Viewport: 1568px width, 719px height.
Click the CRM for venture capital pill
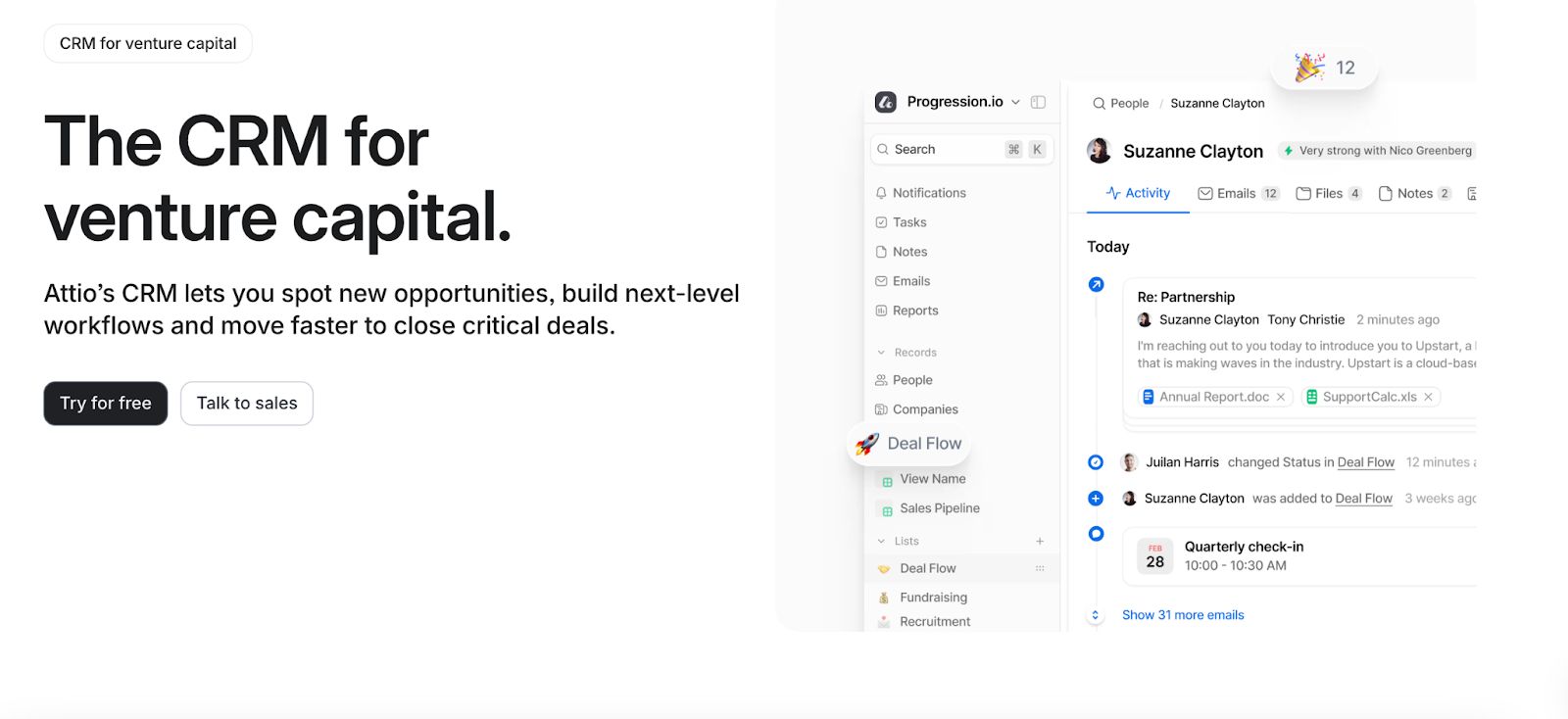[x=148, y=43]
